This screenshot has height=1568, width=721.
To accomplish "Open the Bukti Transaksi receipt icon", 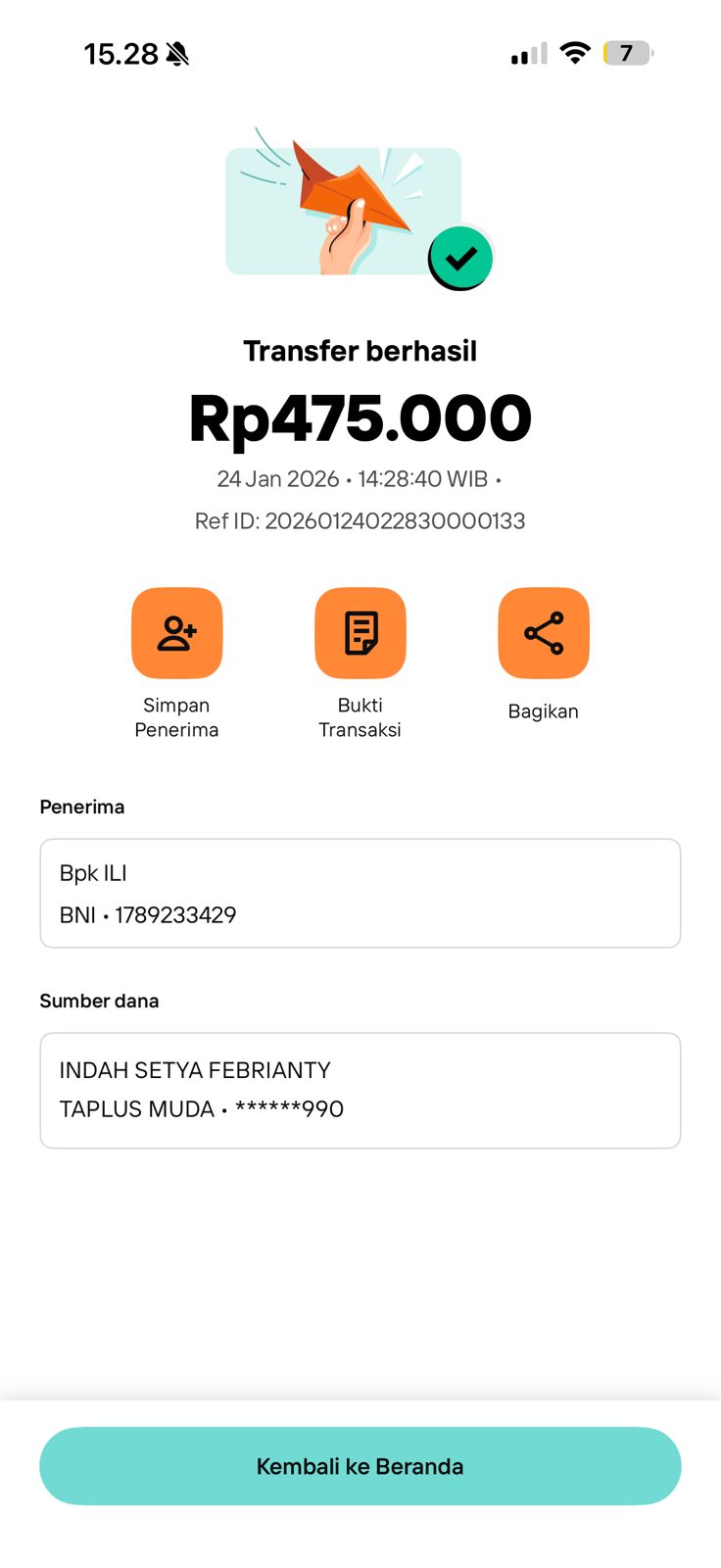I will (x=360, y=633).
